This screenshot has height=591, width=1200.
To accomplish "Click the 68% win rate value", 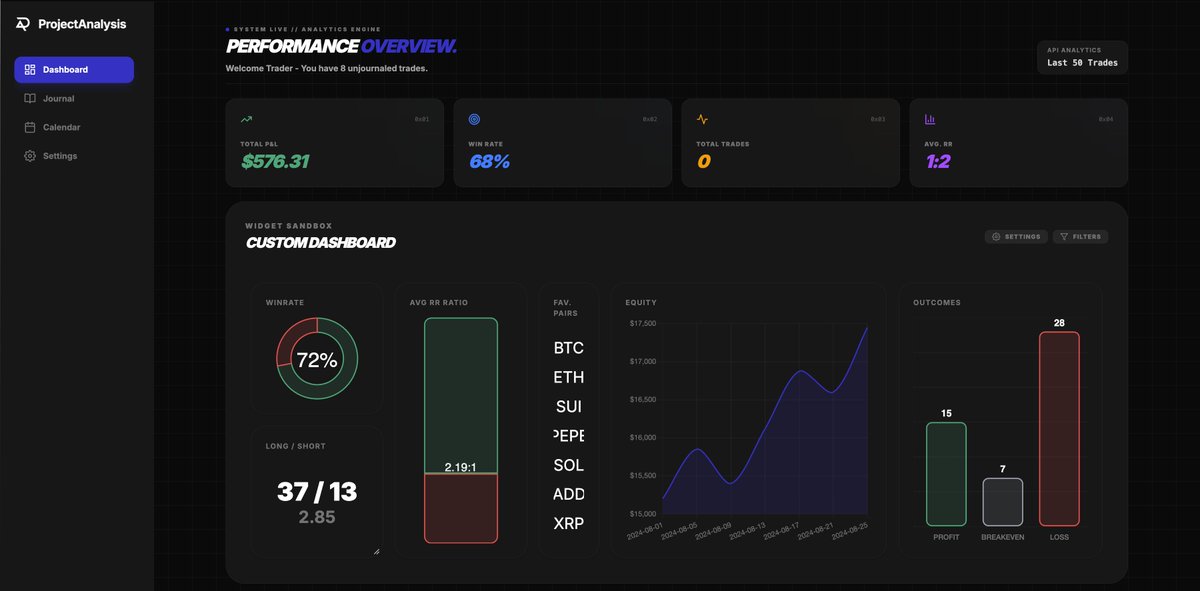I will tap(489, 161).
